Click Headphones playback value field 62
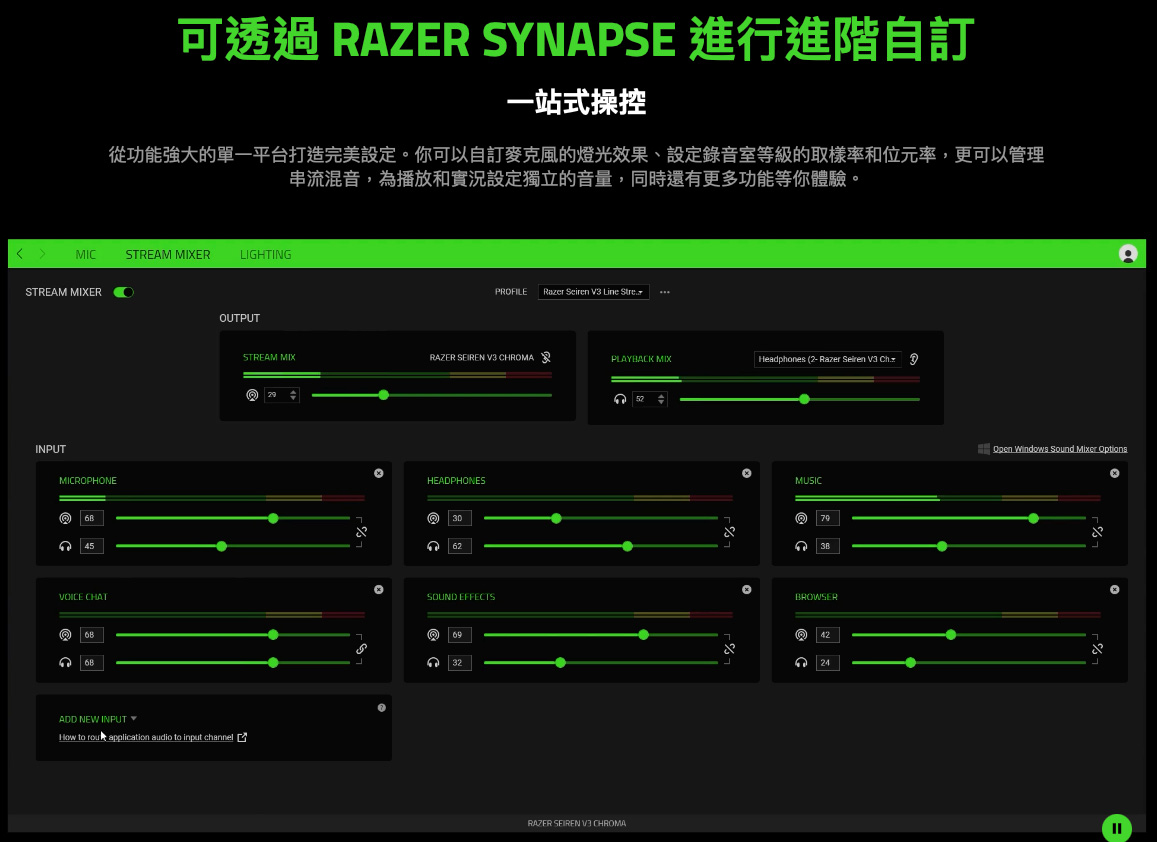Viewport: 1157px width, 842px height. tap(459, 547)
